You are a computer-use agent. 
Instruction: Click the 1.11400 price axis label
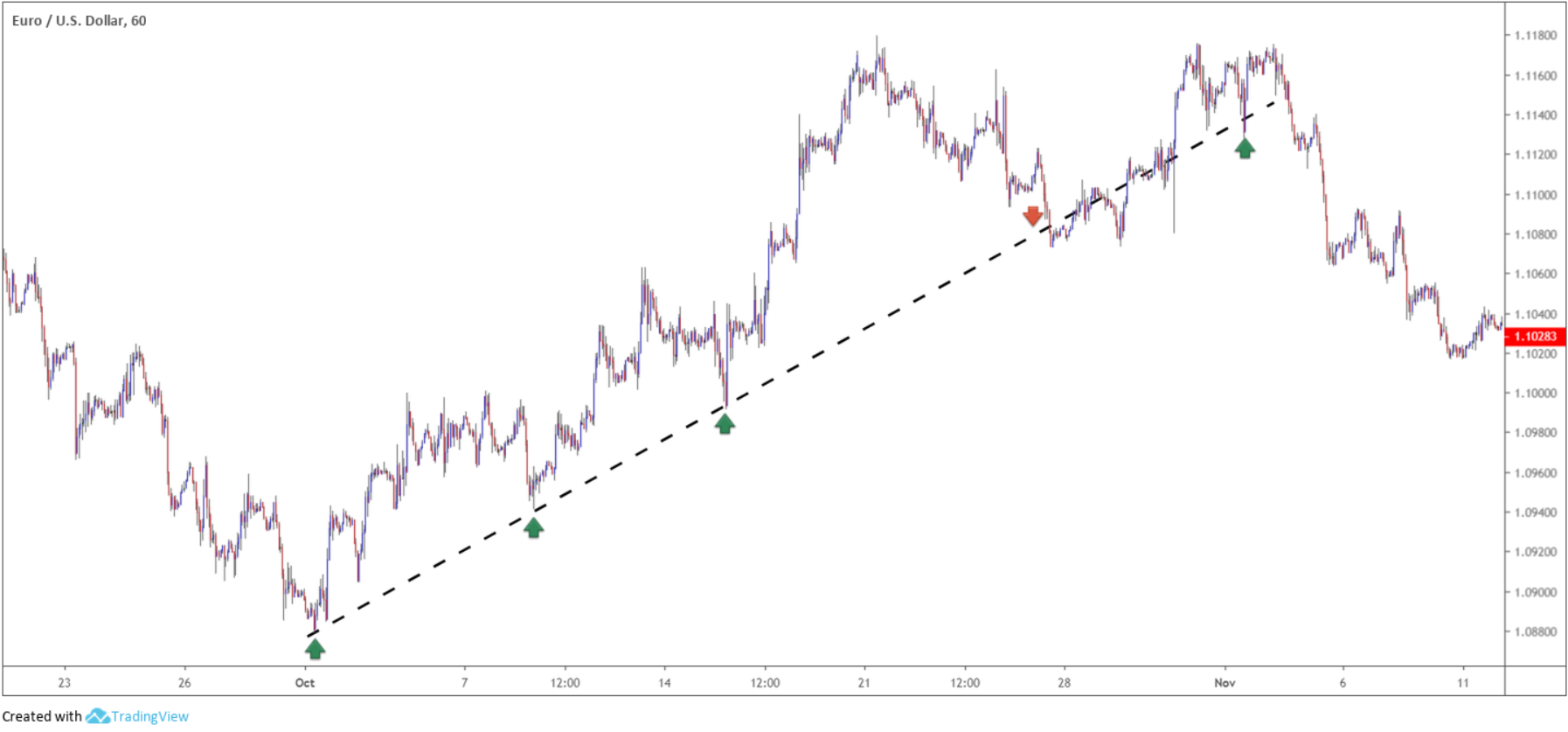point(1536,115)
